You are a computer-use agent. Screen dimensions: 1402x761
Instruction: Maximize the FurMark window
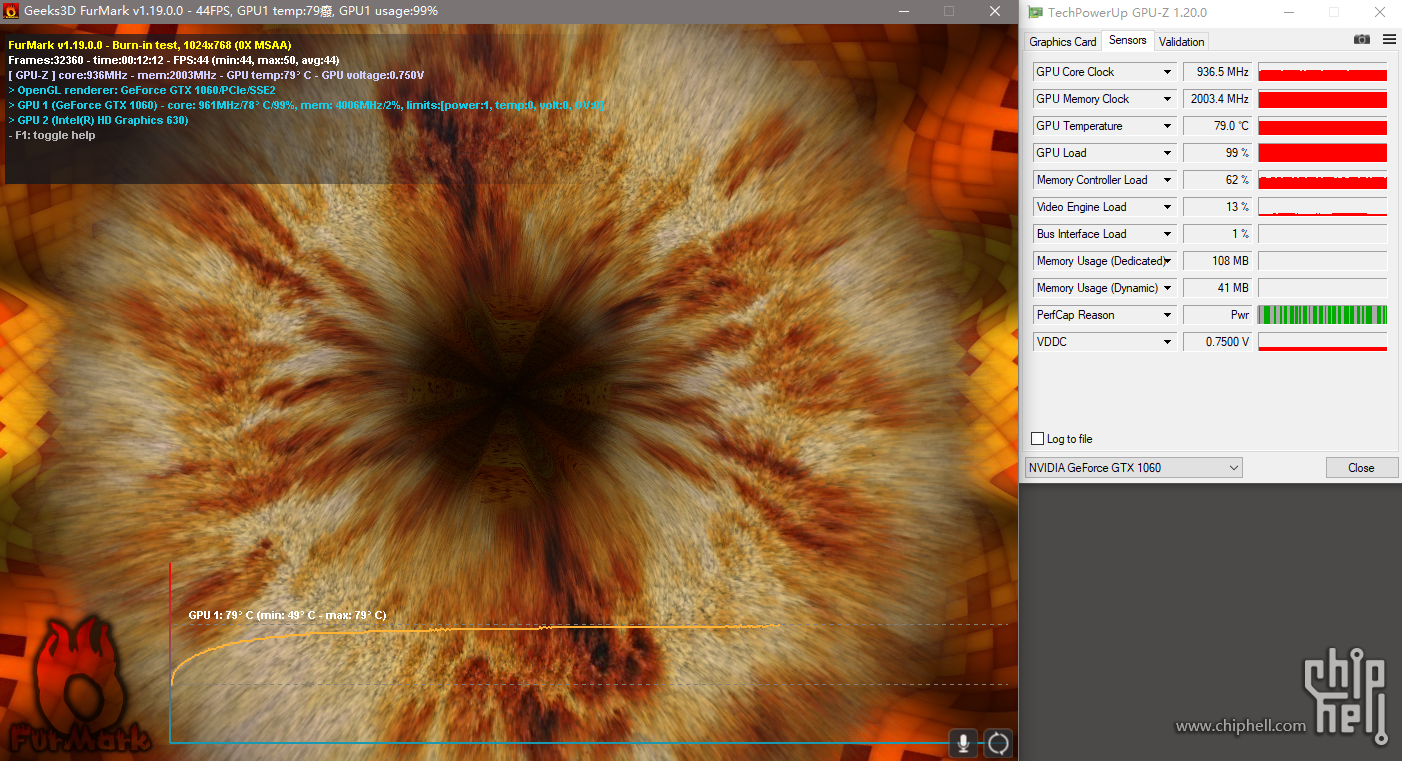tap(949, 11)
